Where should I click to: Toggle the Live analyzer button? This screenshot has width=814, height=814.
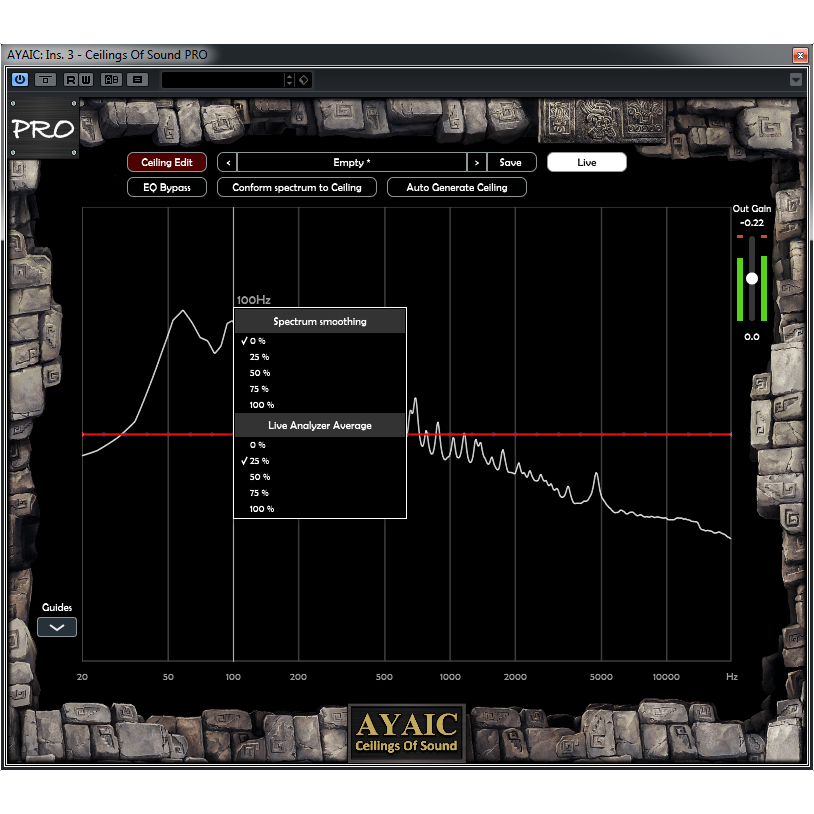click(586, 162)
